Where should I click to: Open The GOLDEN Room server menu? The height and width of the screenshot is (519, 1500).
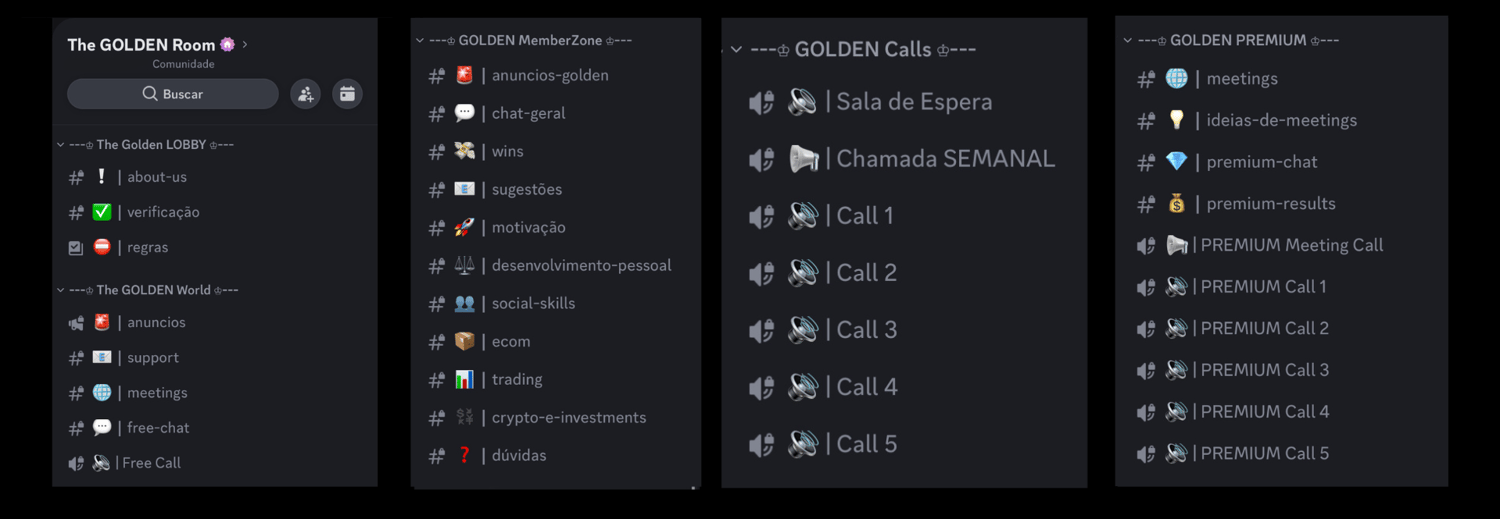(x=150, y=45)
